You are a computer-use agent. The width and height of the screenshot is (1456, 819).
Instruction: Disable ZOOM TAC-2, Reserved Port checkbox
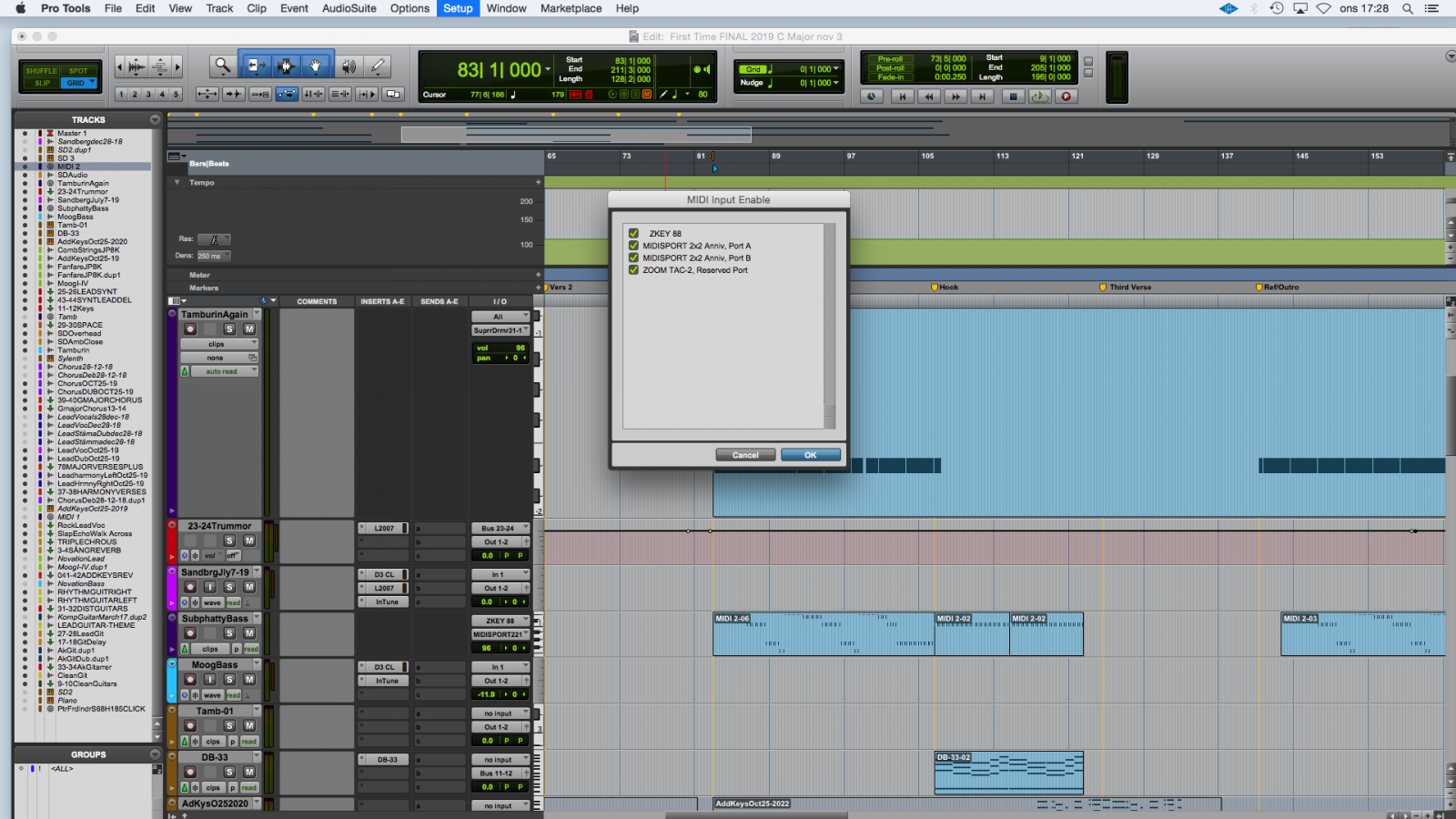point(633,270)
